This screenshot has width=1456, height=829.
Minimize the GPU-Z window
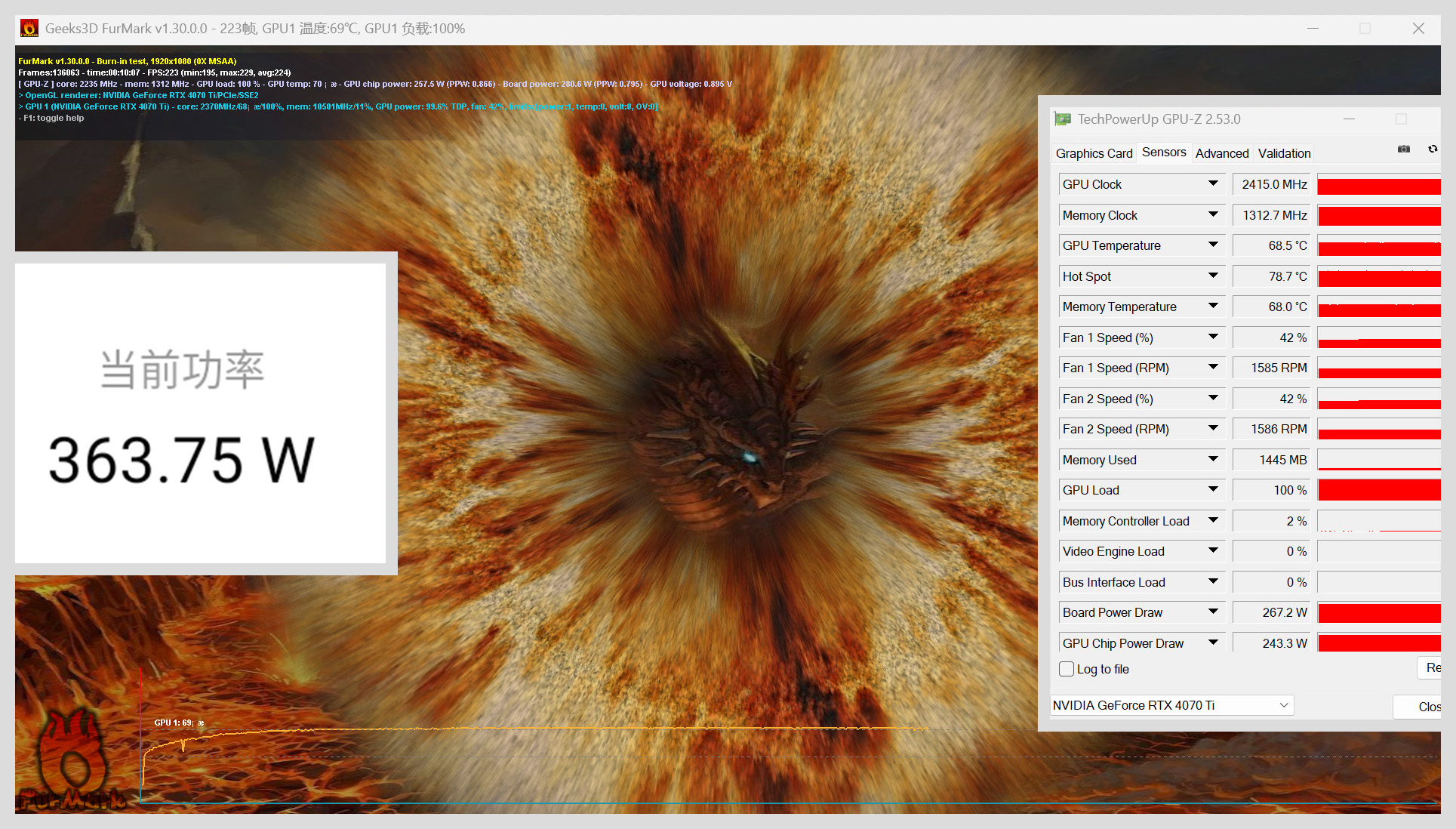tap(1349, 119)
